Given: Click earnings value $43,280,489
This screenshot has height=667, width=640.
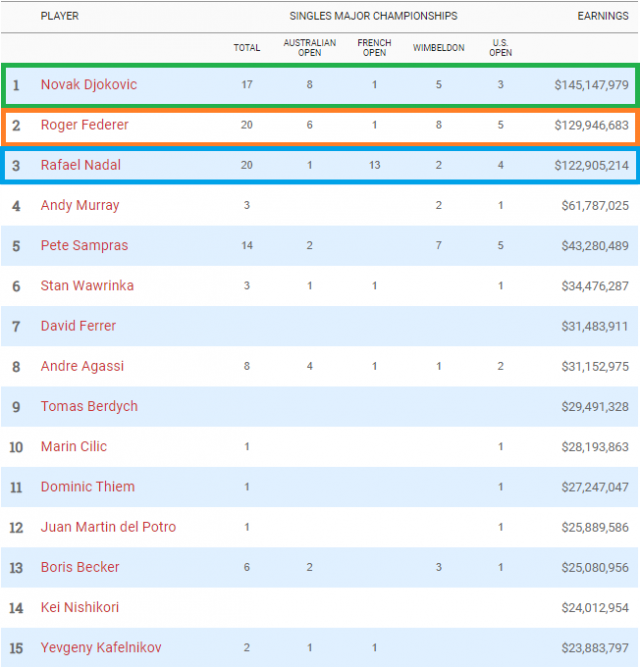Looking at the screenshot, I should 595,246.
